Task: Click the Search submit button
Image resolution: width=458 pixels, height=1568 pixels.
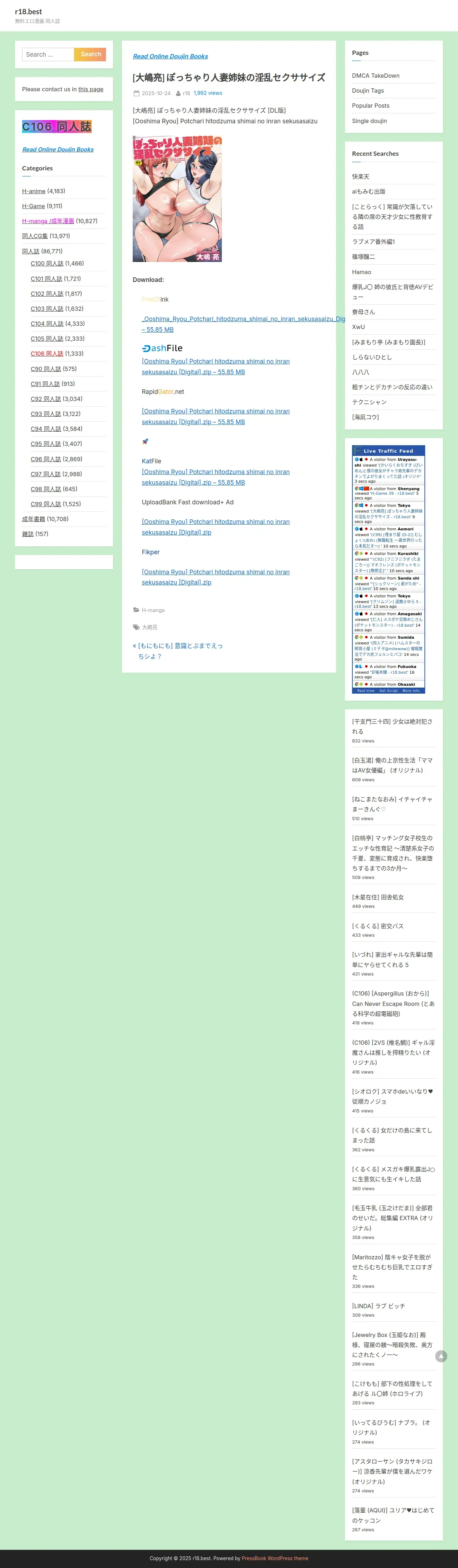Action: click(x=90, y=54)
